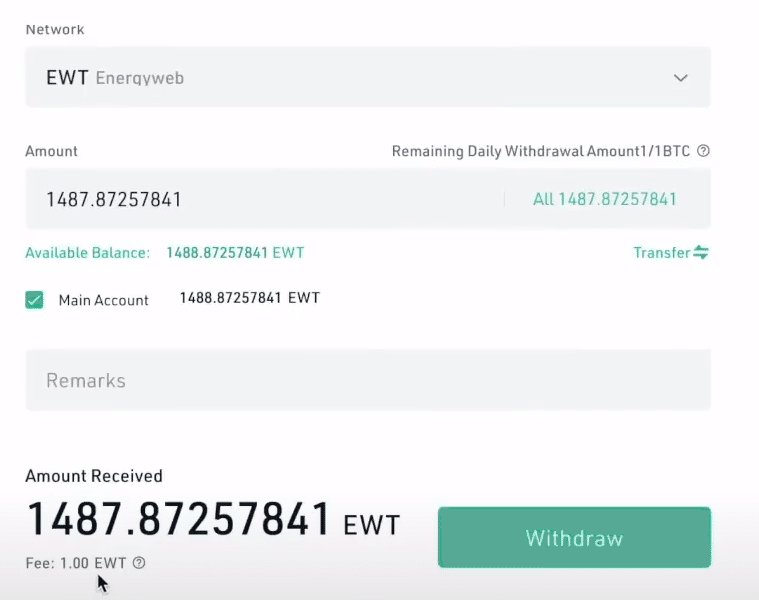The width and height of the screenshot is (759, 600).
Task: Click the Available Balance value in green
Action: tap(235, 253)
